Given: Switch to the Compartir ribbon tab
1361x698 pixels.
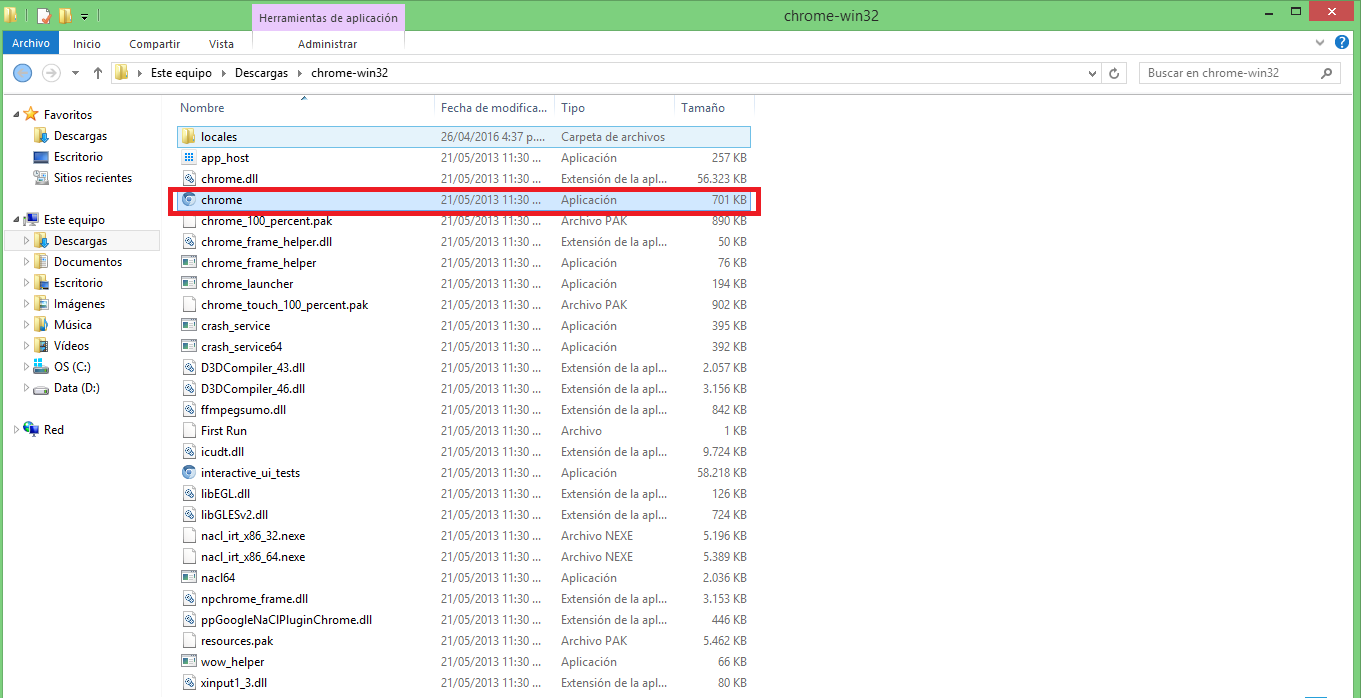Looking at the screenshot, I should click(155, 44).
